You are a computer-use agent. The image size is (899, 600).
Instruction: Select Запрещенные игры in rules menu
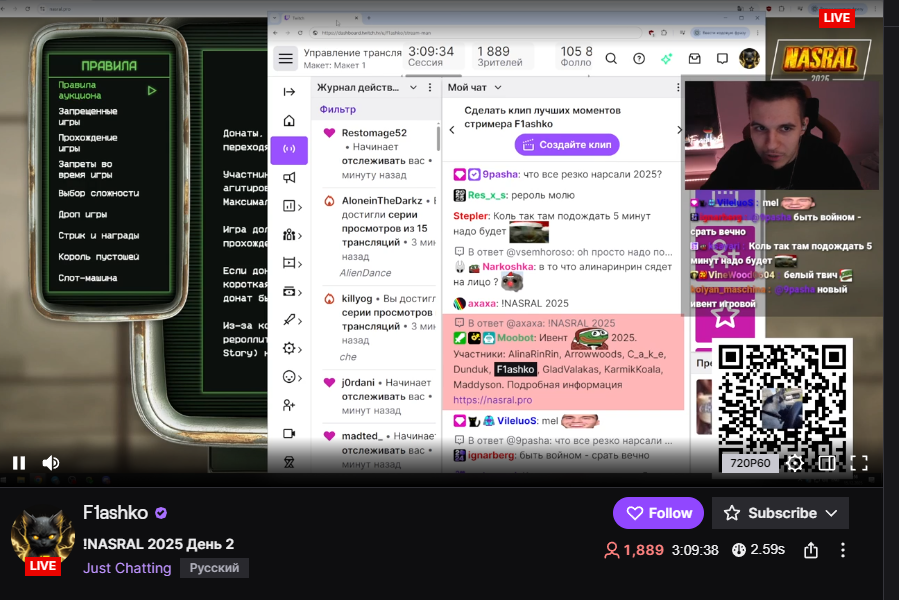click(x=88, y=116)
